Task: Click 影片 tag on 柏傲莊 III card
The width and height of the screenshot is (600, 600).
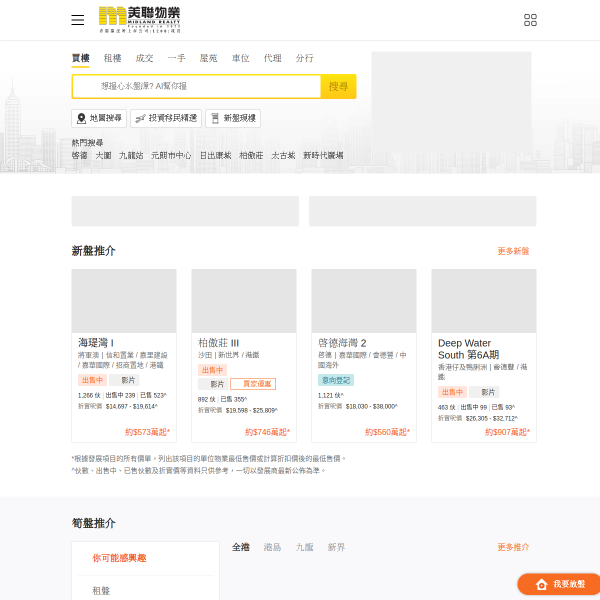Action: pyautogui.click(x=214, y=384)
